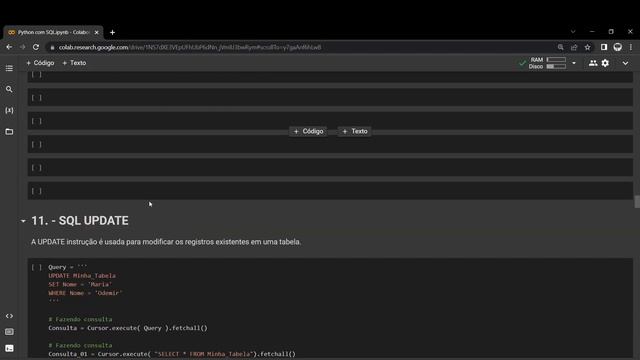This screenshot has width=640, height=360.
Task: Click the RAM and Disco usage indicator
Action: click(547, 63)
